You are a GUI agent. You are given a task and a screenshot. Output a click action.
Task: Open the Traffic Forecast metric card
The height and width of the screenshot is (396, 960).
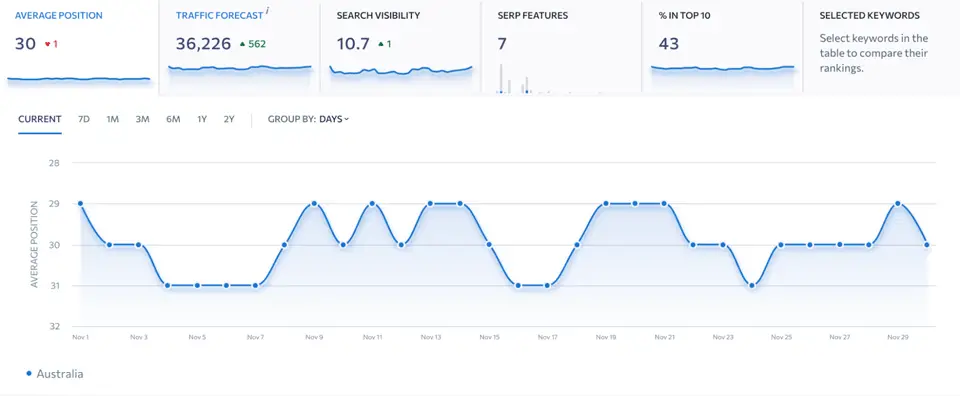[x=239, y=48]
